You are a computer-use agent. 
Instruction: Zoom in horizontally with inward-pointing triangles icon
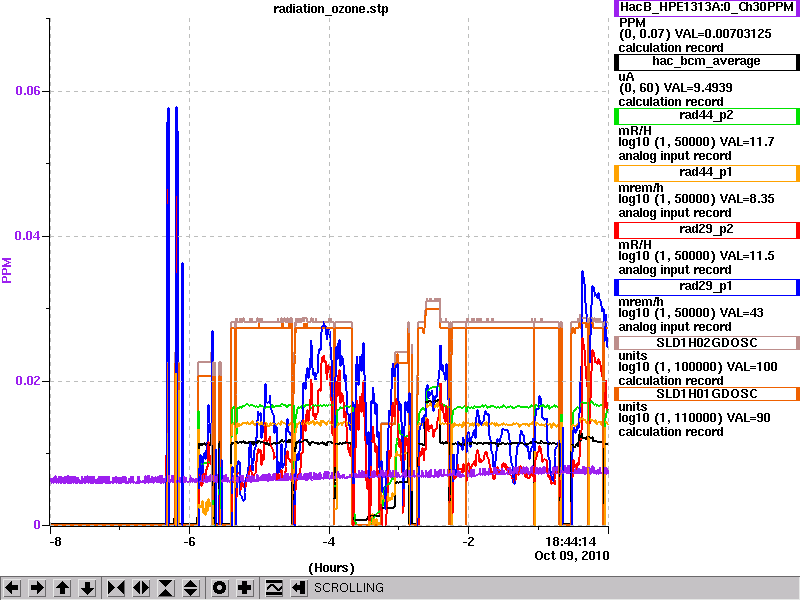pyautogui.click(x=116, y=588)
